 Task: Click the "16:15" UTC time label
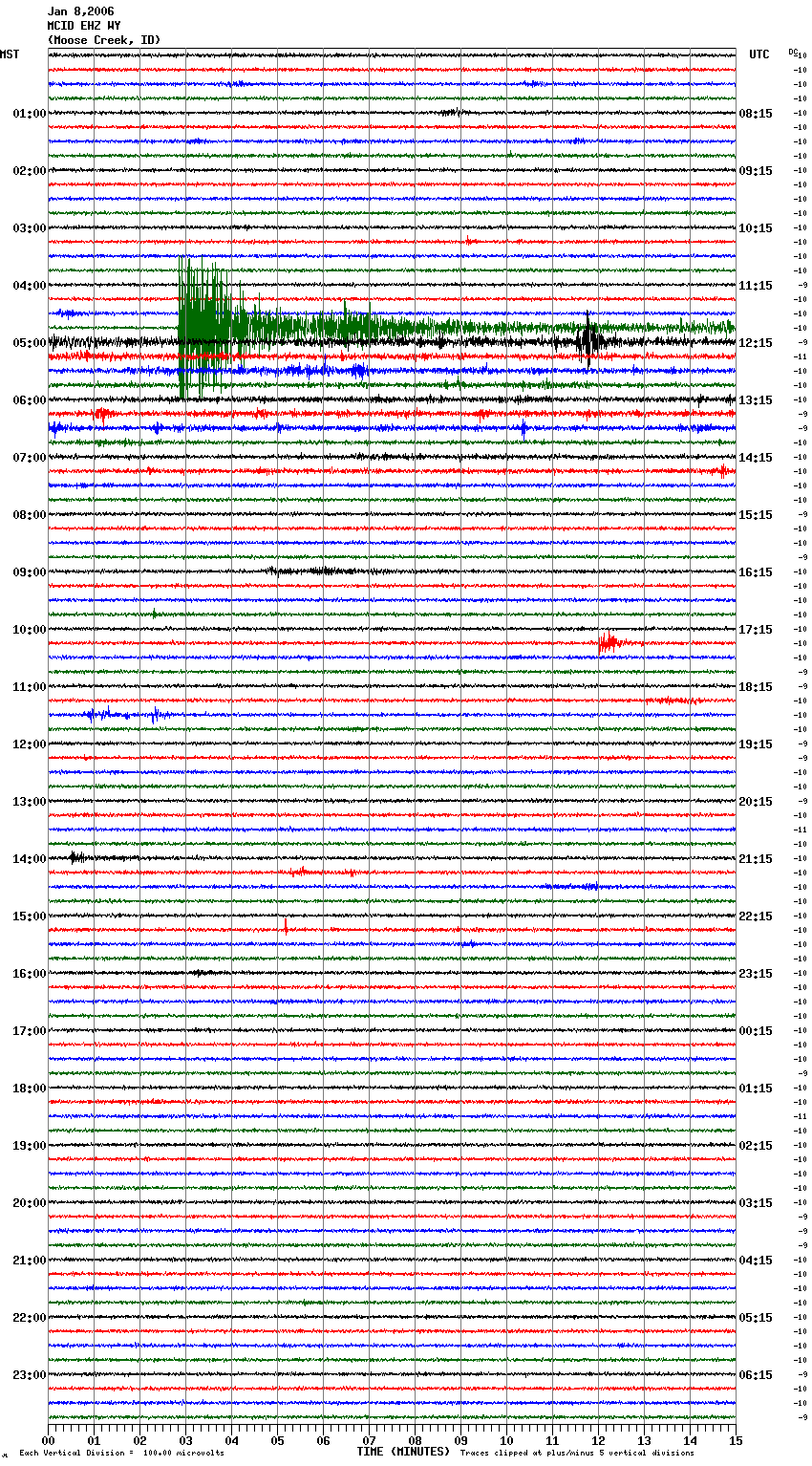point(756,572)
